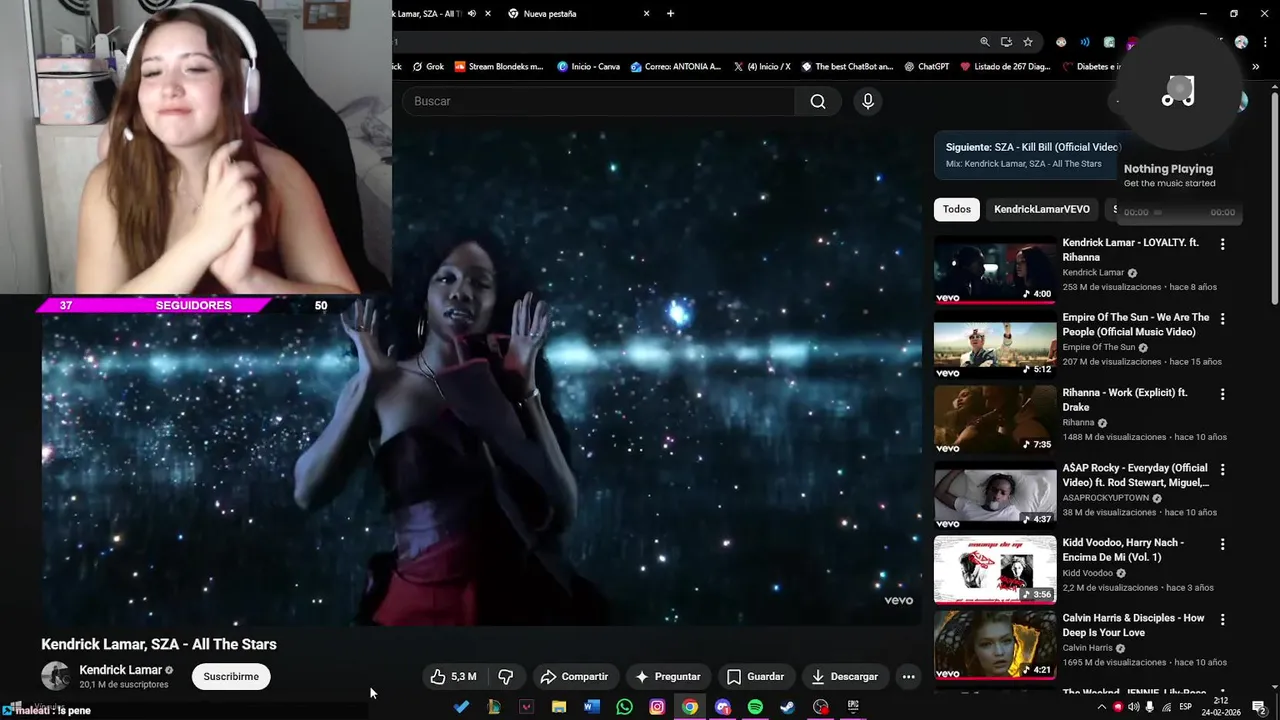
Task: Open the Inicio - Canva bookmark
Action: pyautogui.click(x=588, y=67)
